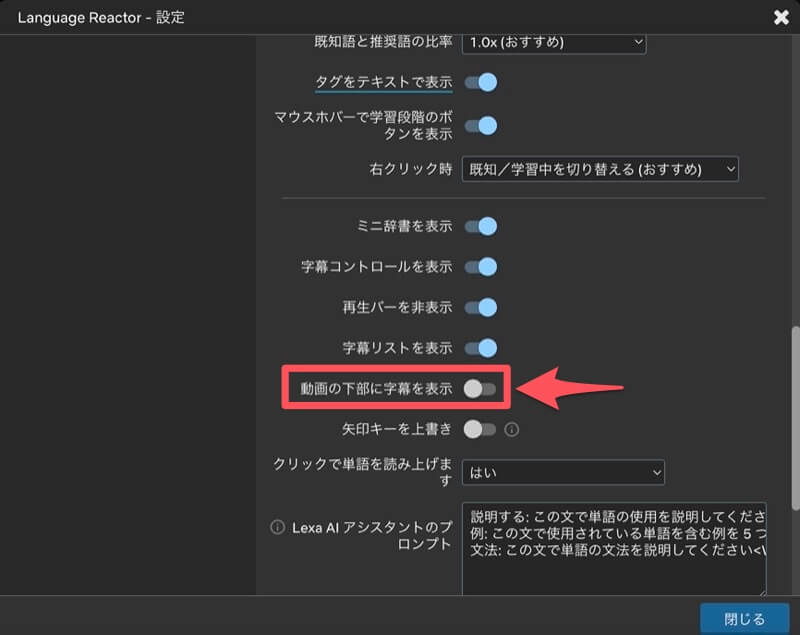Image resolution: width=800 pixels, height=635 pixels.
Task: Click info icon next to Lexa AI prompt label
Action: tap(277, 527)
